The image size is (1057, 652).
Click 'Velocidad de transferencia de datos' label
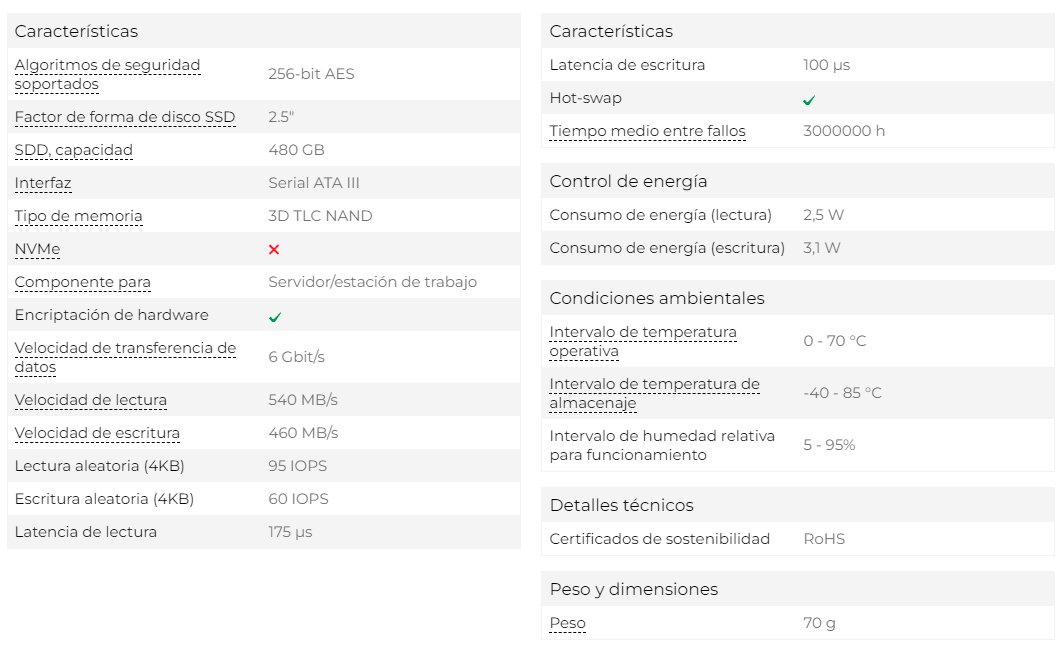click(124, 357)
